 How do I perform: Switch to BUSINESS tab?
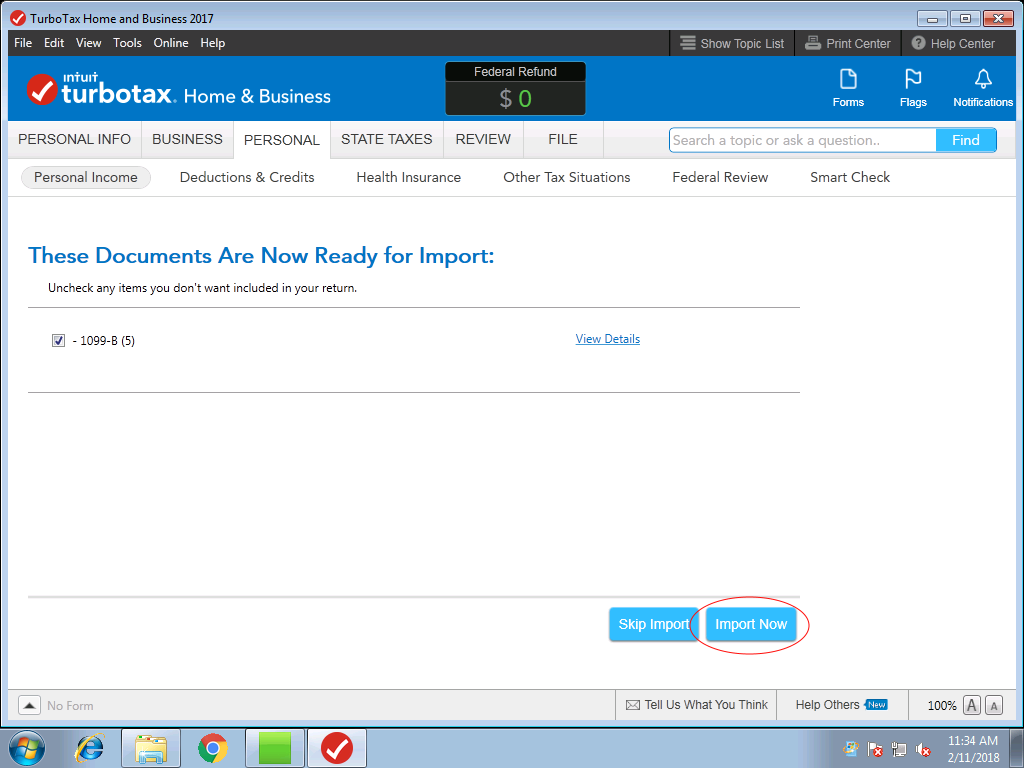click(x=187, y=140)
